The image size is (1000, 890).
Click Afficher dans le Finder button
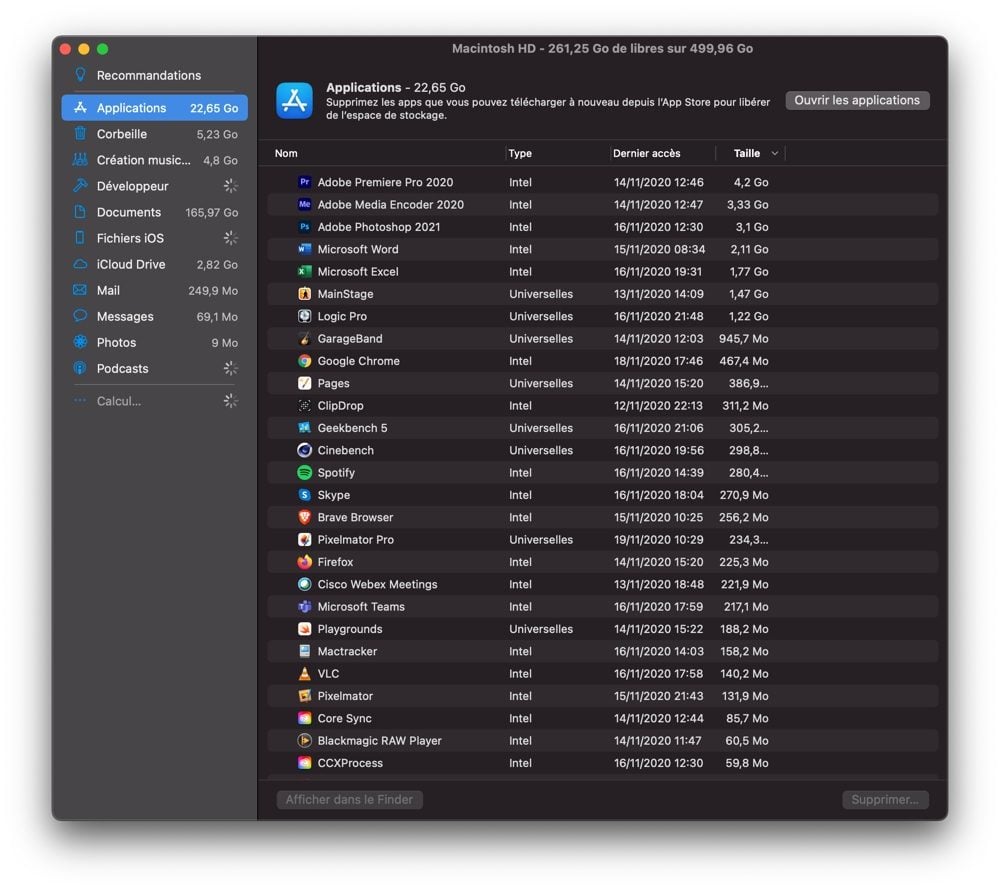click(x=349, y=799)
